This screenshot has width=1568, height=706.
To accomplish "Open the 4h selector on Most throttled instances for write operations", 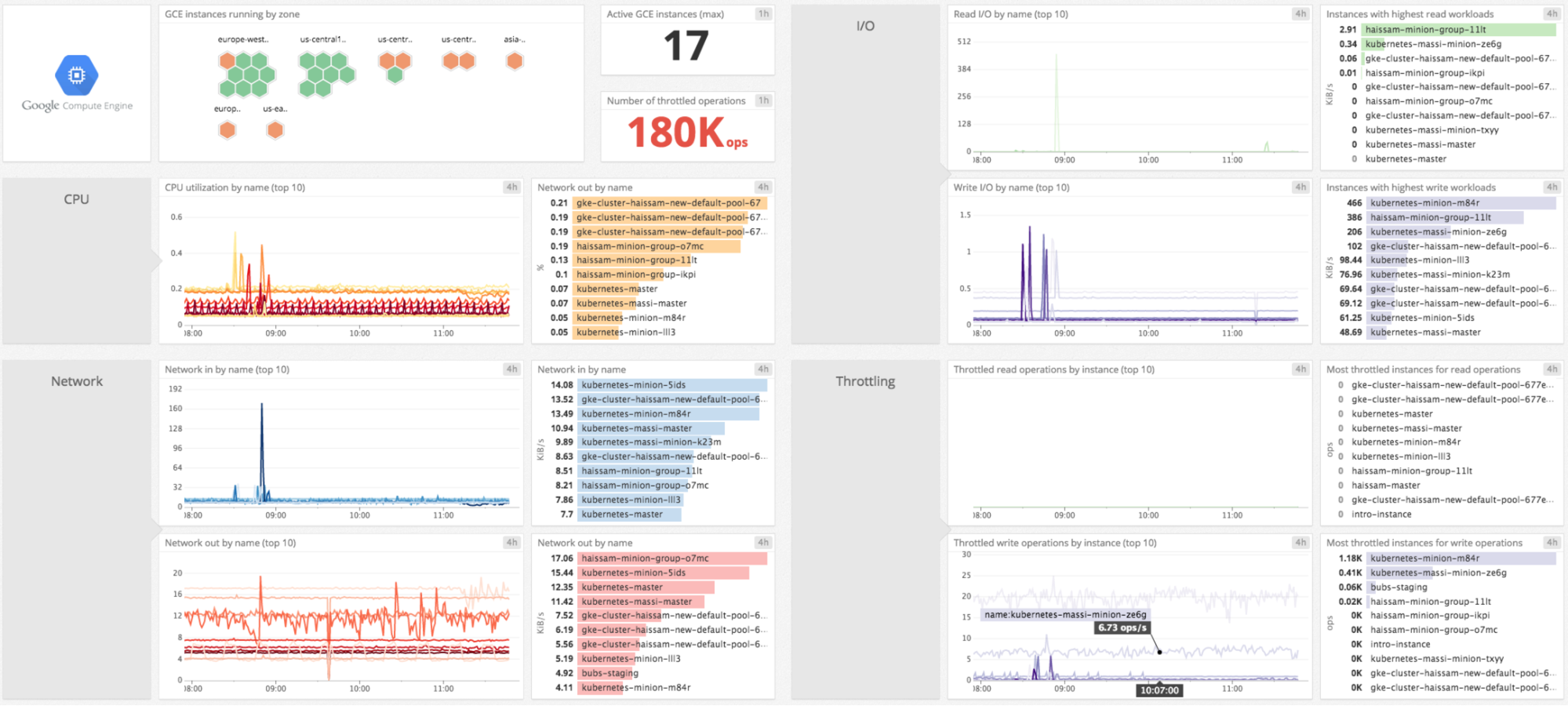I will 1552,542.
